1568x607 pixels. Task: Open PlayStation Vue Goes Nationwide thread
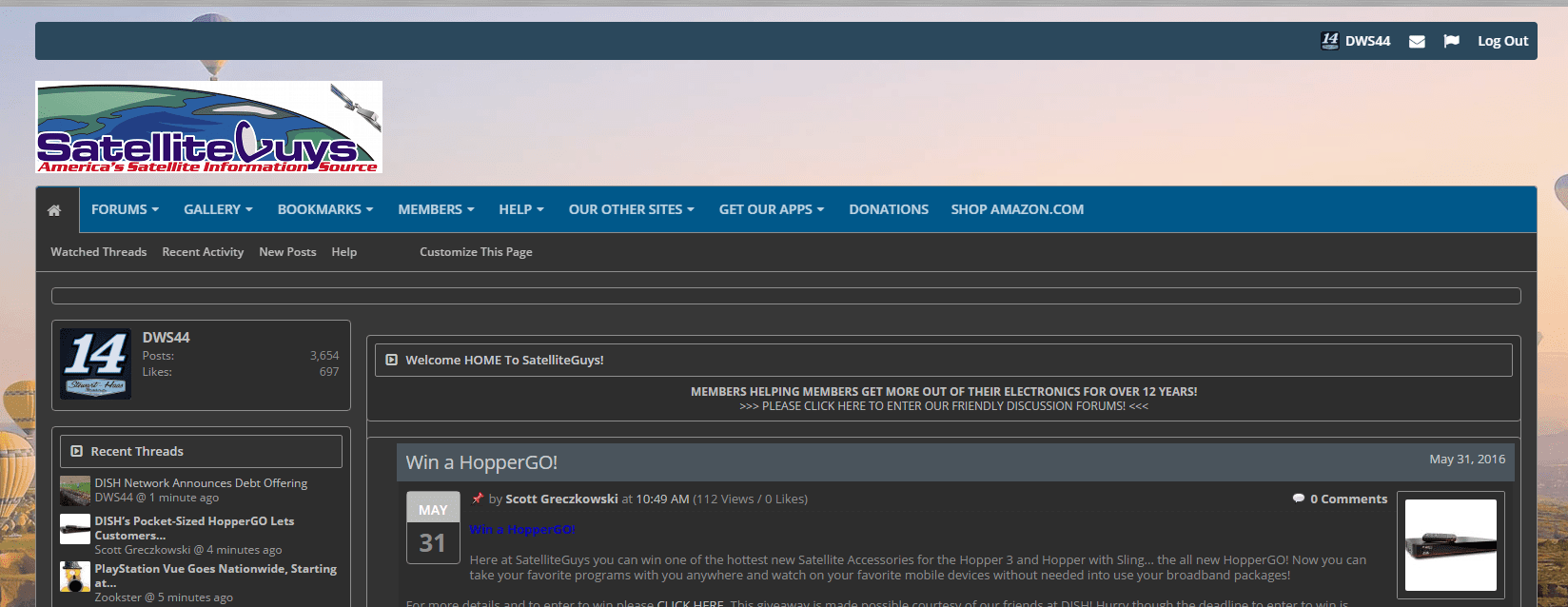point(215,576)
